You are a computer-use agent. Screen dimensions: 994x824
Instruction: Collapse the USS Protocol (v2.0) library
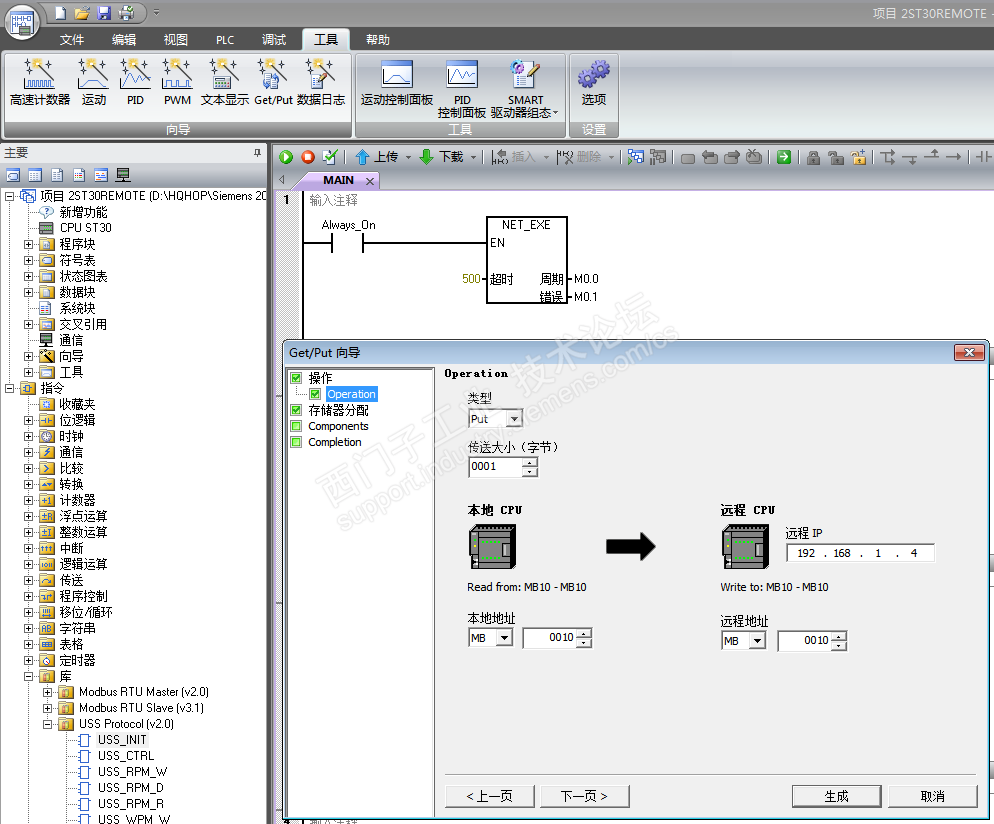[48, 724]
